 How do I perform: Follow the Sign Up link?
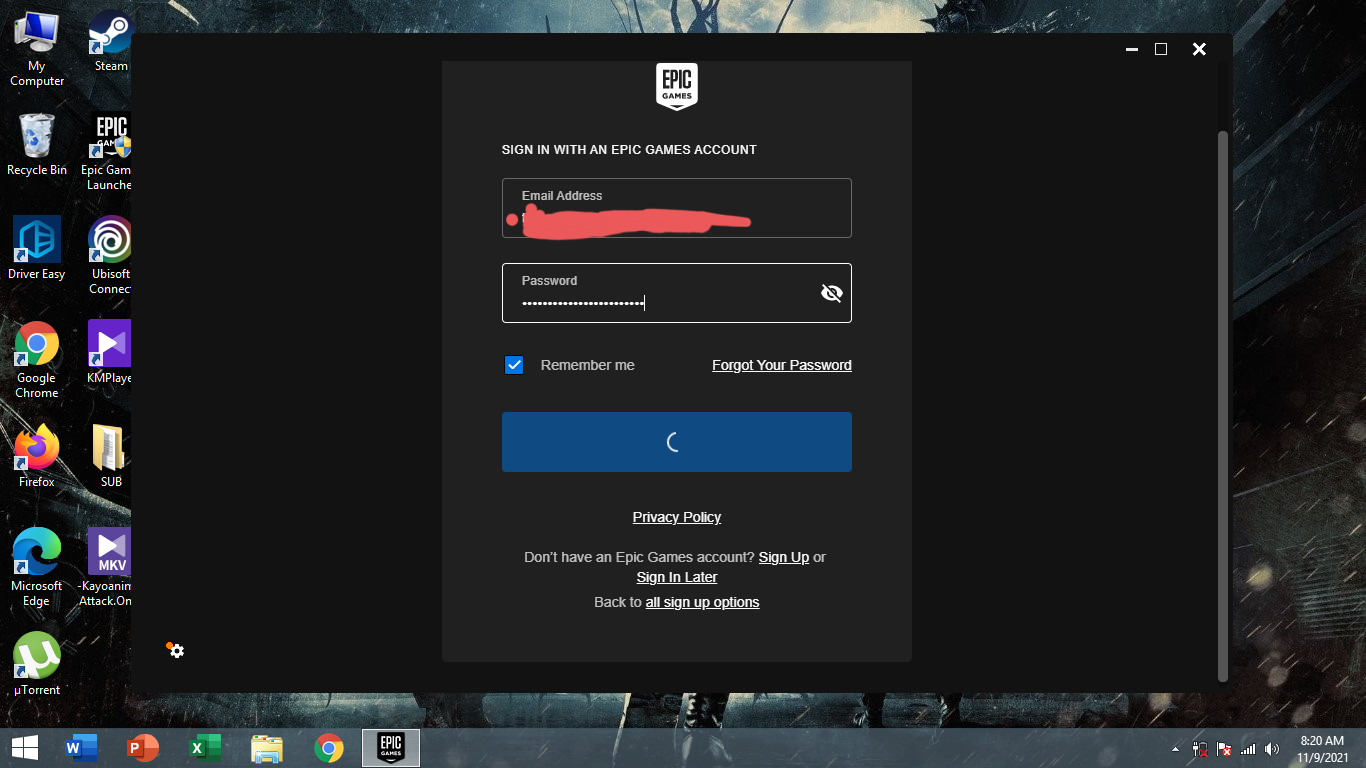(x=784, y=557)
